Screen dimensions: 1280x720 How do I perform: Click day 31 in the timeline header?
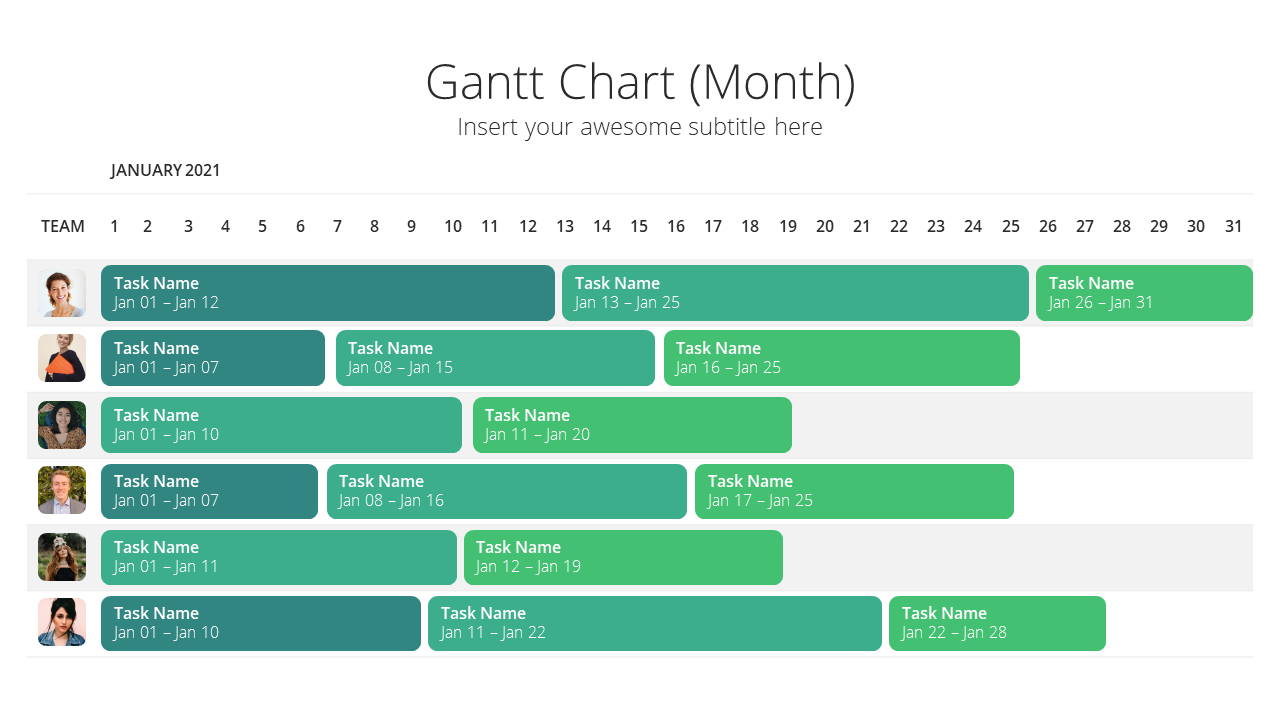(x=1234, y=226)
